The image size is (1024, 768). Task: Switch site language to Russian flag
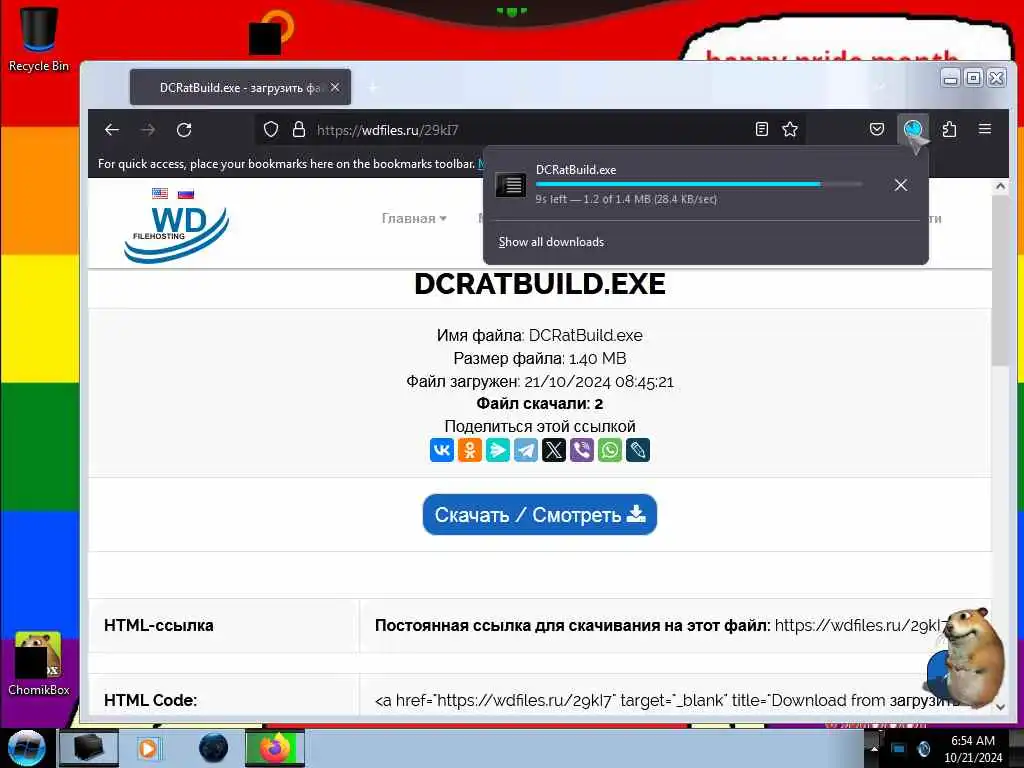coord(186,193)
